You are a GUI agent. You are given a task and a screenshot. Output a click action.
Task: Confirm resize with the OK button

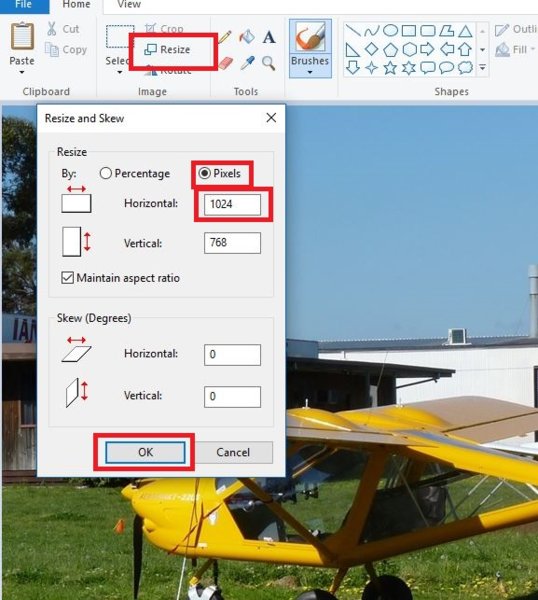tap(145, 452)
